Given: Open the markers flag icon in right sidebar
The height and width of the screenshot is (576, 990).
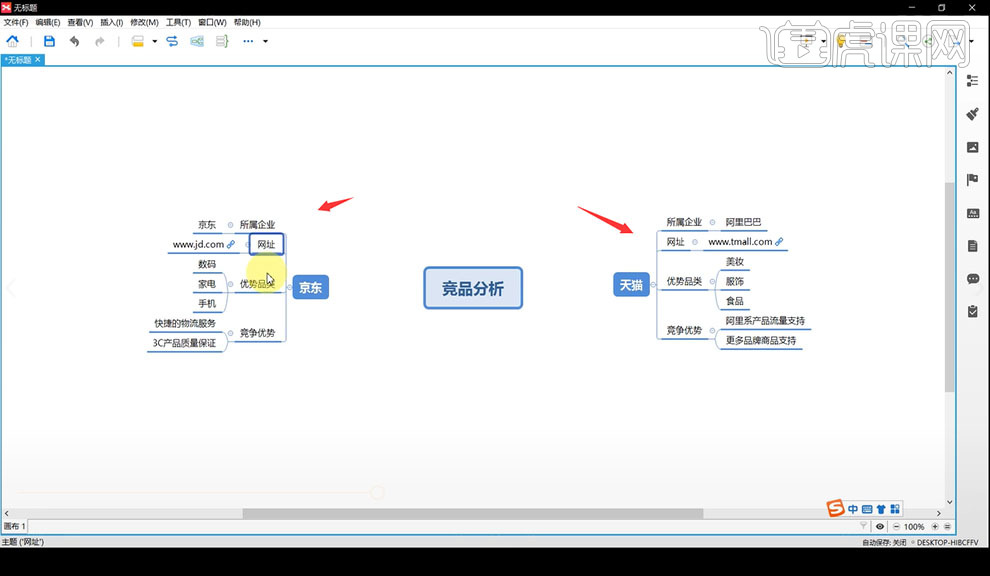Looking at the screenshot, I should click(x=972, y=179).
